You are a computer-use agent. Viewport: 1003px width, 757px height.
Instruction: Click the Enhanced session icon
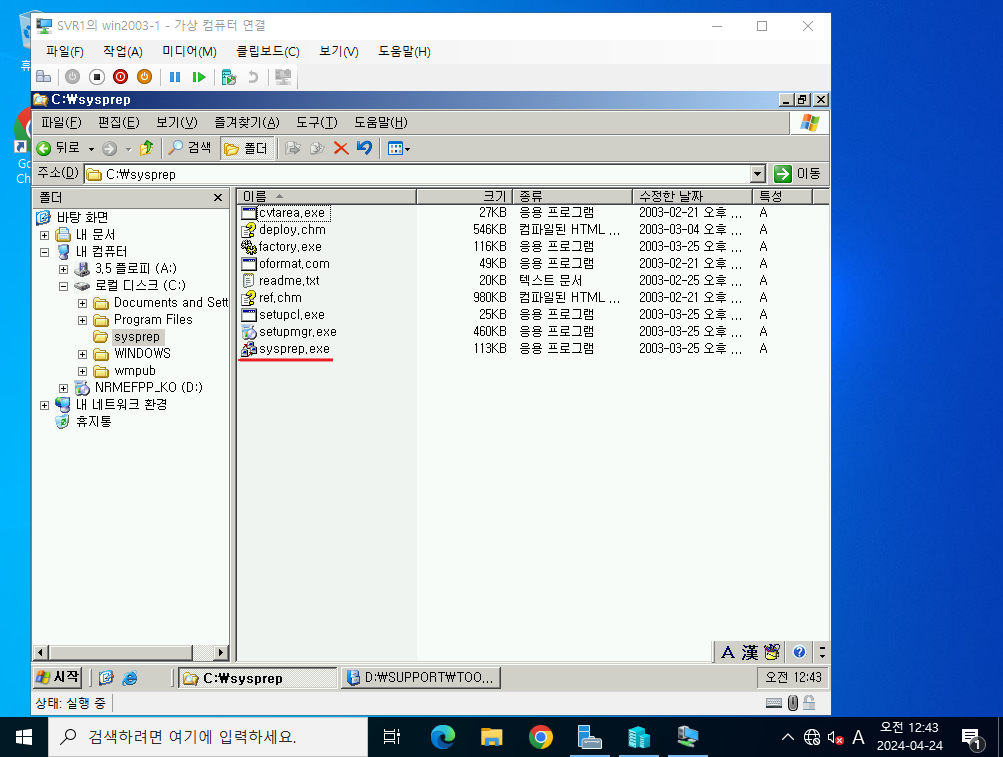coord(283,77)
